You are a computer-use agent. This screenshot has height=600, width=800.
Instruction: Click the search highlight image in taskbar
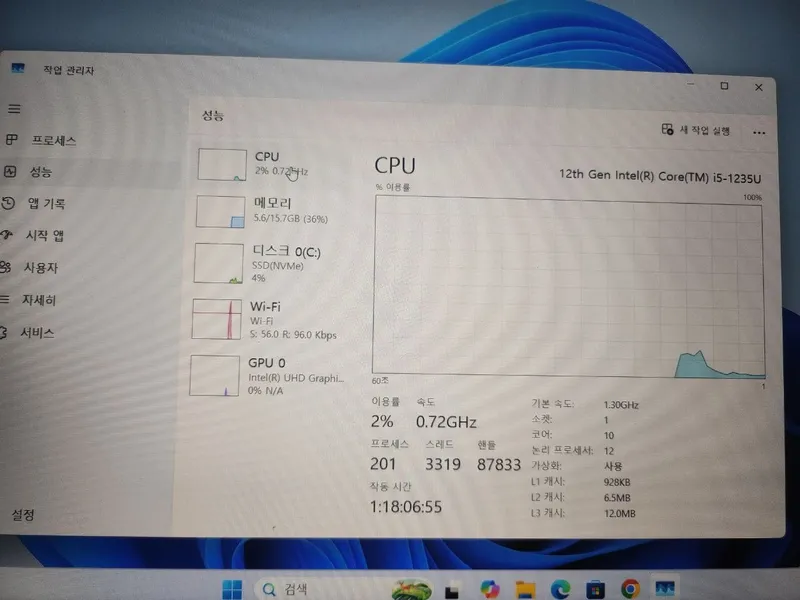click(411, 589)
